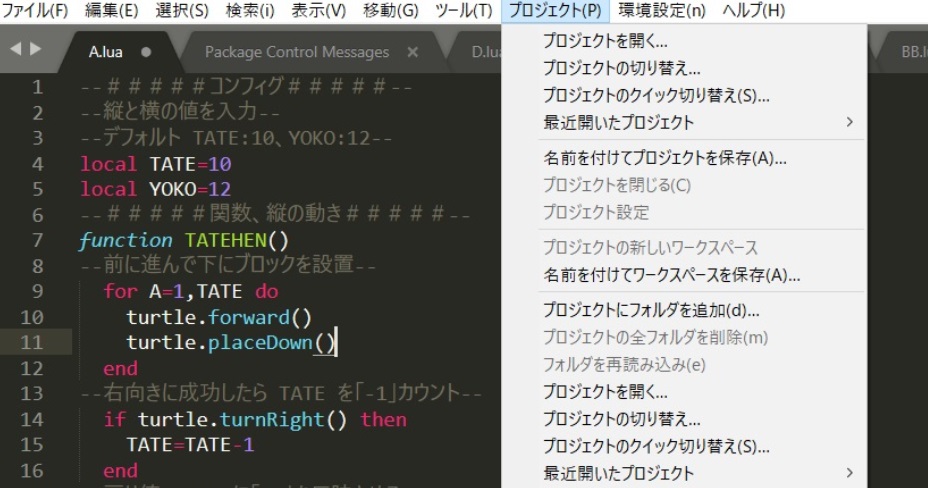Choose プロジェクトにフォルダを追加(d)...

651,310
